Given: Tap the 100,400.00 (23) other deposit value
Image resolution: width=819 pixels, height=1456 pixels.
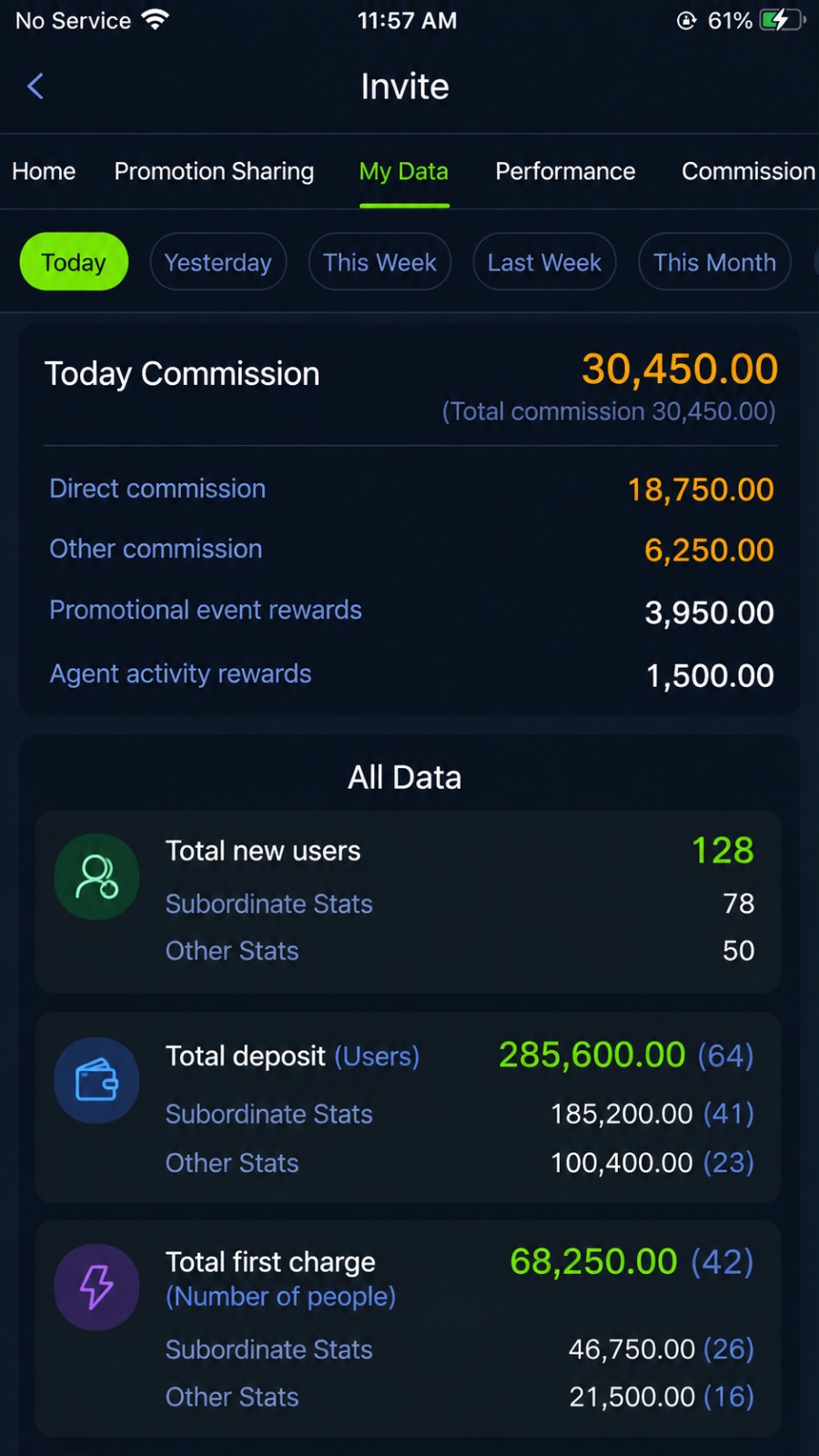Looking at the screenshot, I should click(x=652, y=1162).
